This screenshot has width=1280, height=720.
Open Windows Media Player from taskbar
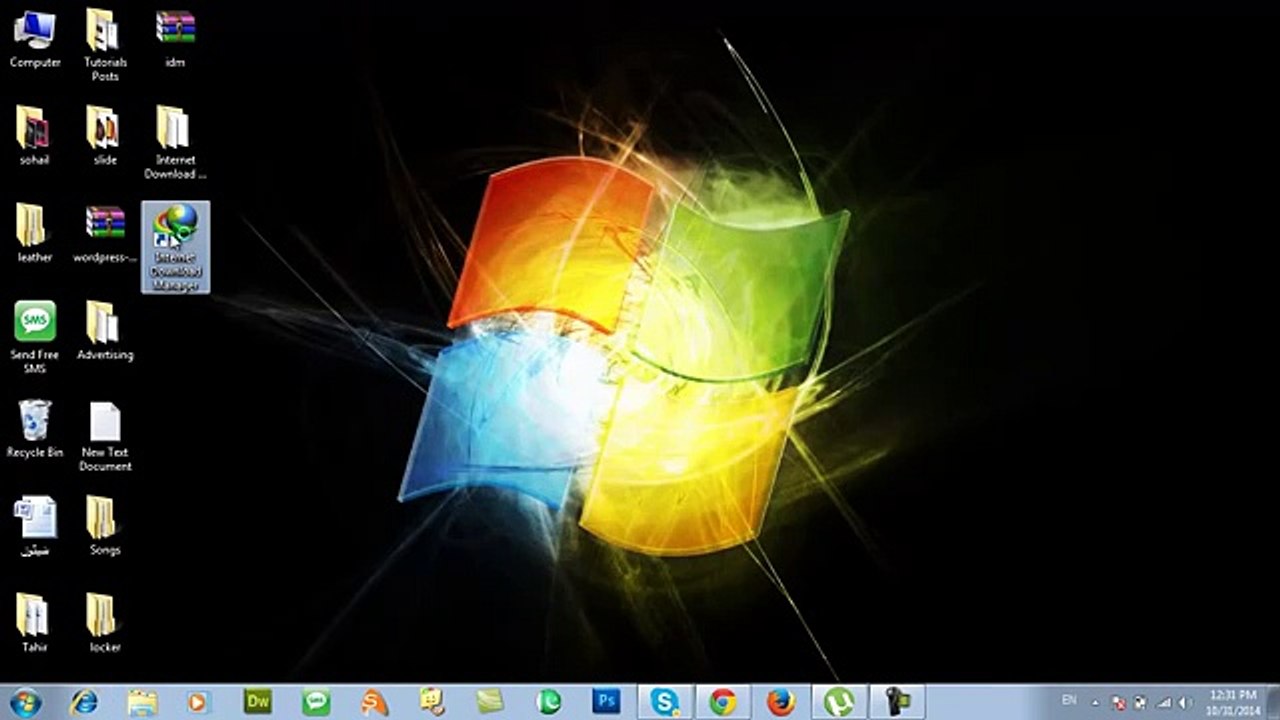pos(198,702)
